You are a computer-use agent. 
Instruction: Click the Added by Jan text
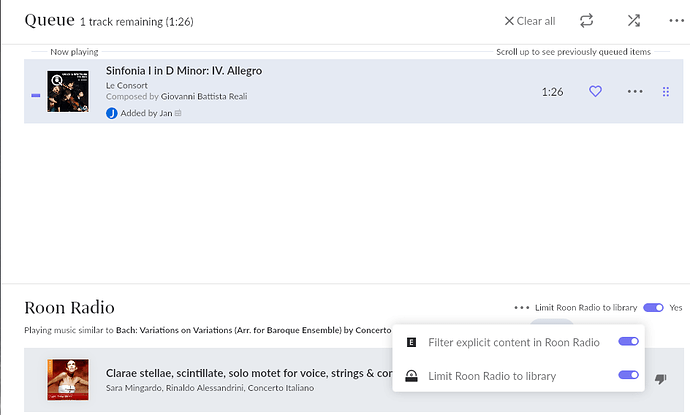click(x=146, y=113)
